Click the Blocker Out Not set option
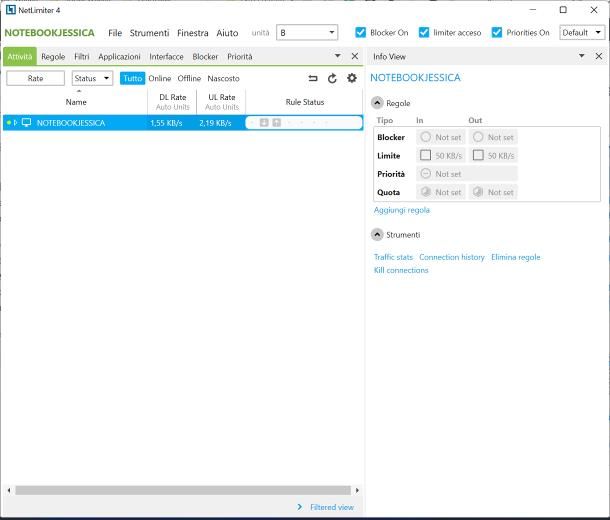 [493, 137]
